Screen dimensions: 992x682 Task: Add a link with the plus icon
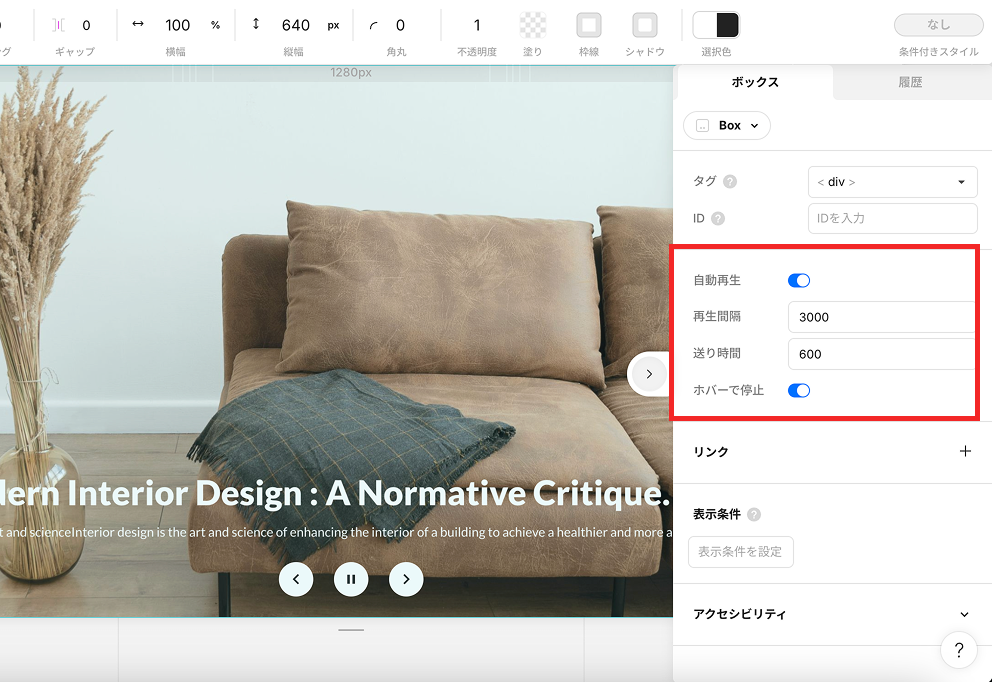point(965,451)
